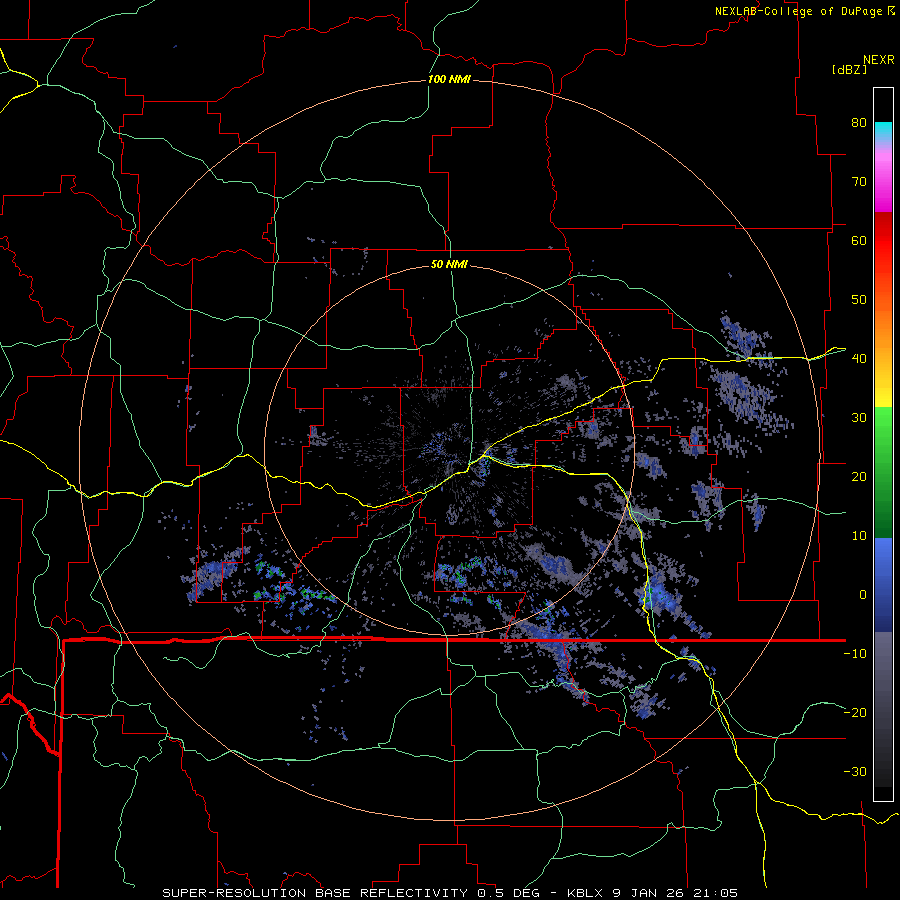The height and width of the screenshot is (900, 900).
Task: Click the blue band of the reflectivity color bar
Action: point(883,585)
